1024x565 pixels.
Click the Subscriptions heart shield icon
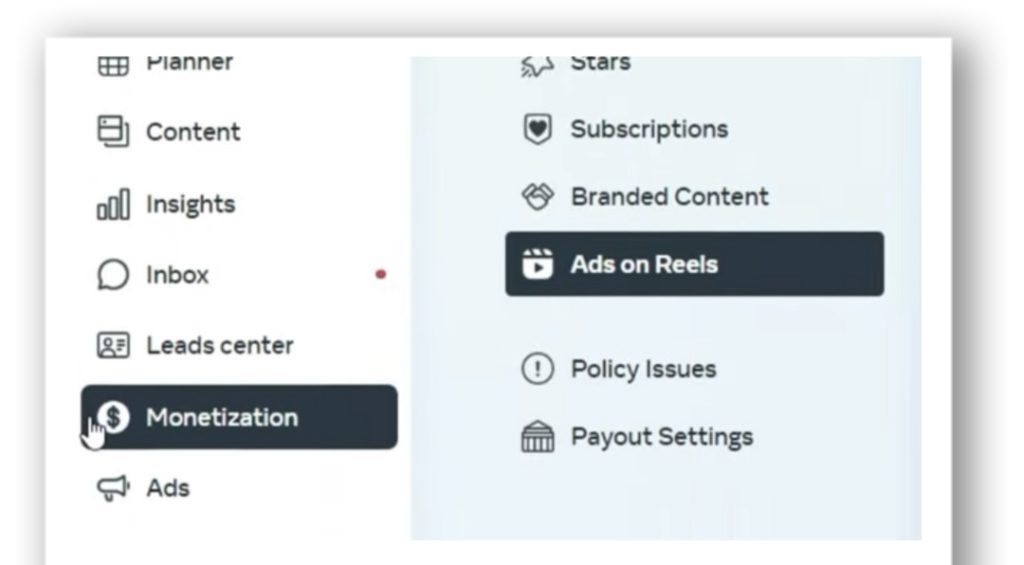point(537,130)
